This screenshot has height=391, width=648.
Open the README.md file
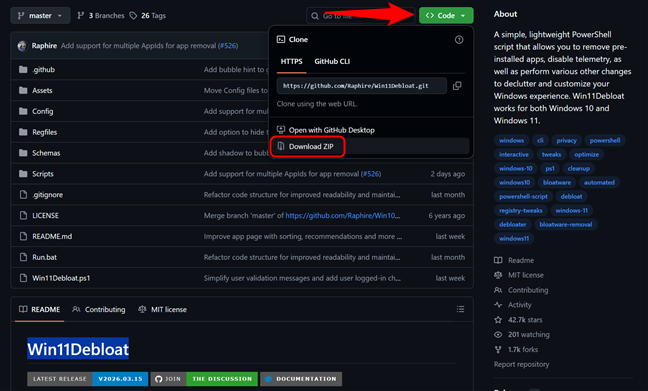coord(52,236)
